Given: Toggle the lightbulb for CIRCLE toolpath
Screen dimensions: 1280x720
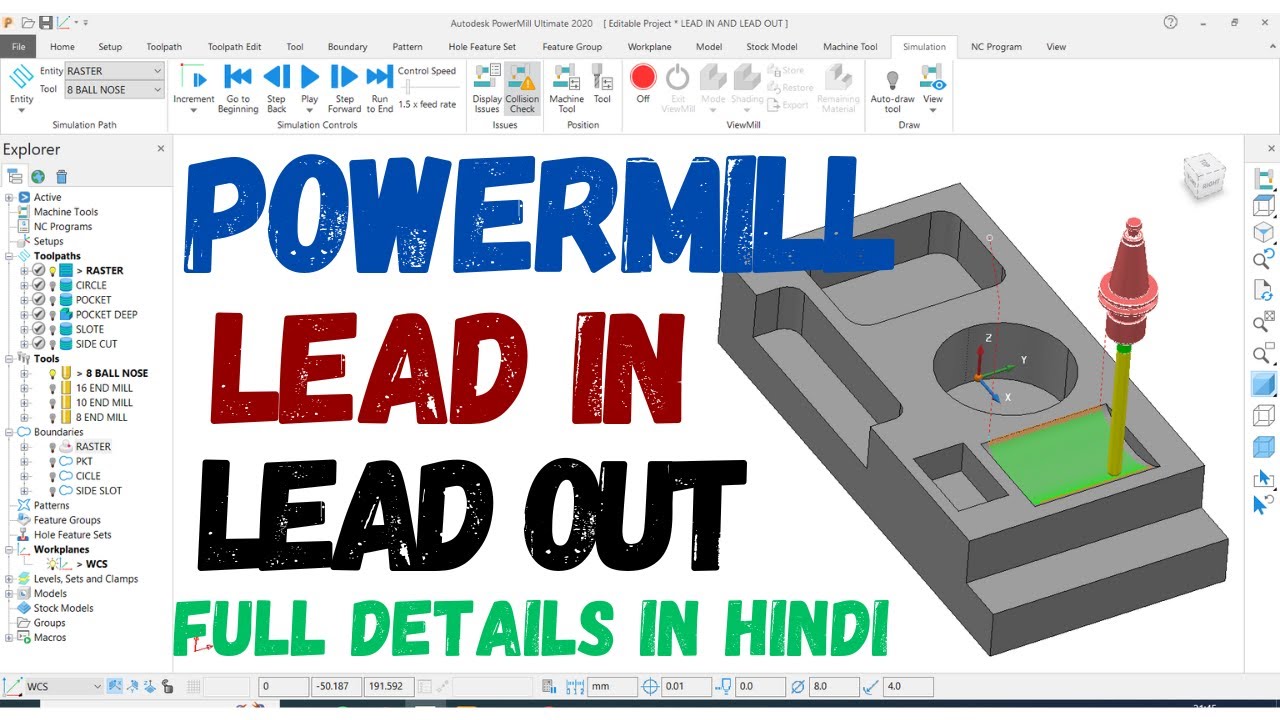Looking at the screenshot, I should click(52, 285).
